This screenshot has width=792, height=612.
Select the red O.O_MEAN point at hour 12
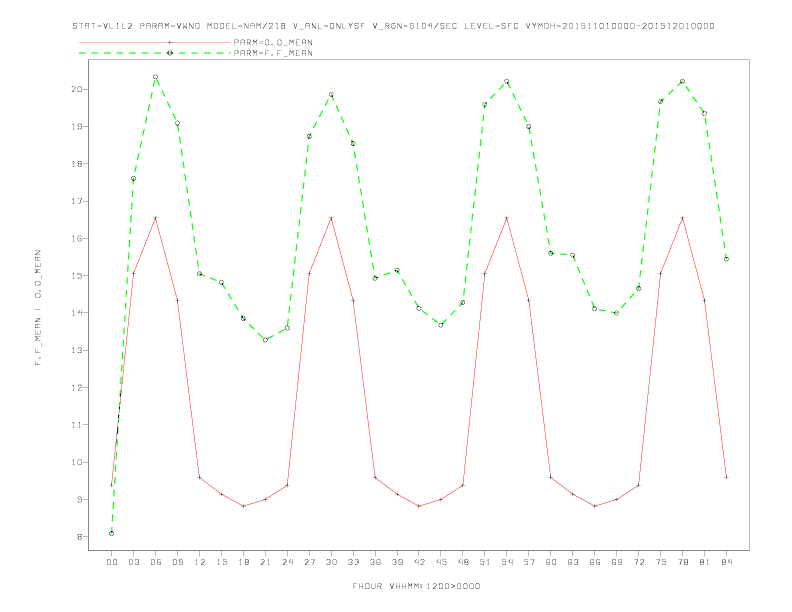tap(200, 477)
